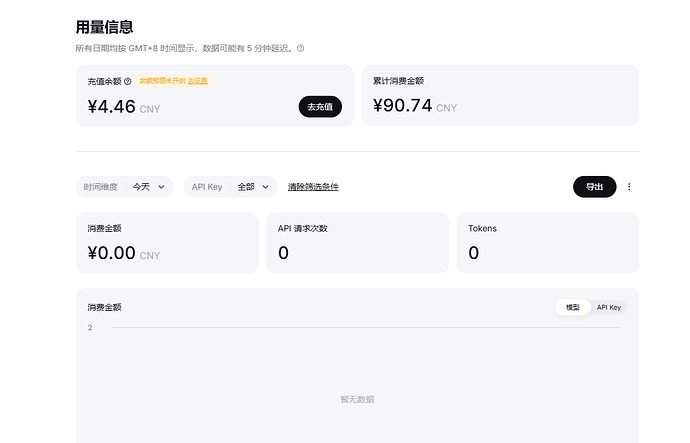Open the three-dot more options menu
This screenshot has height=443, width=690.
click(x=629, y=187)
